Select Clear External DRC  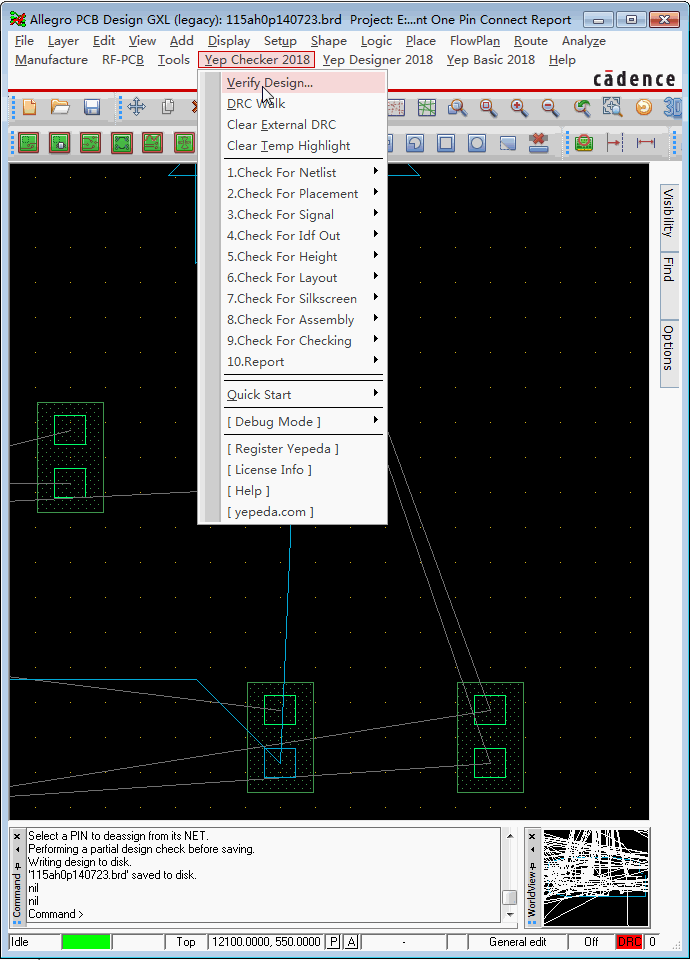(x=303, y=125)
